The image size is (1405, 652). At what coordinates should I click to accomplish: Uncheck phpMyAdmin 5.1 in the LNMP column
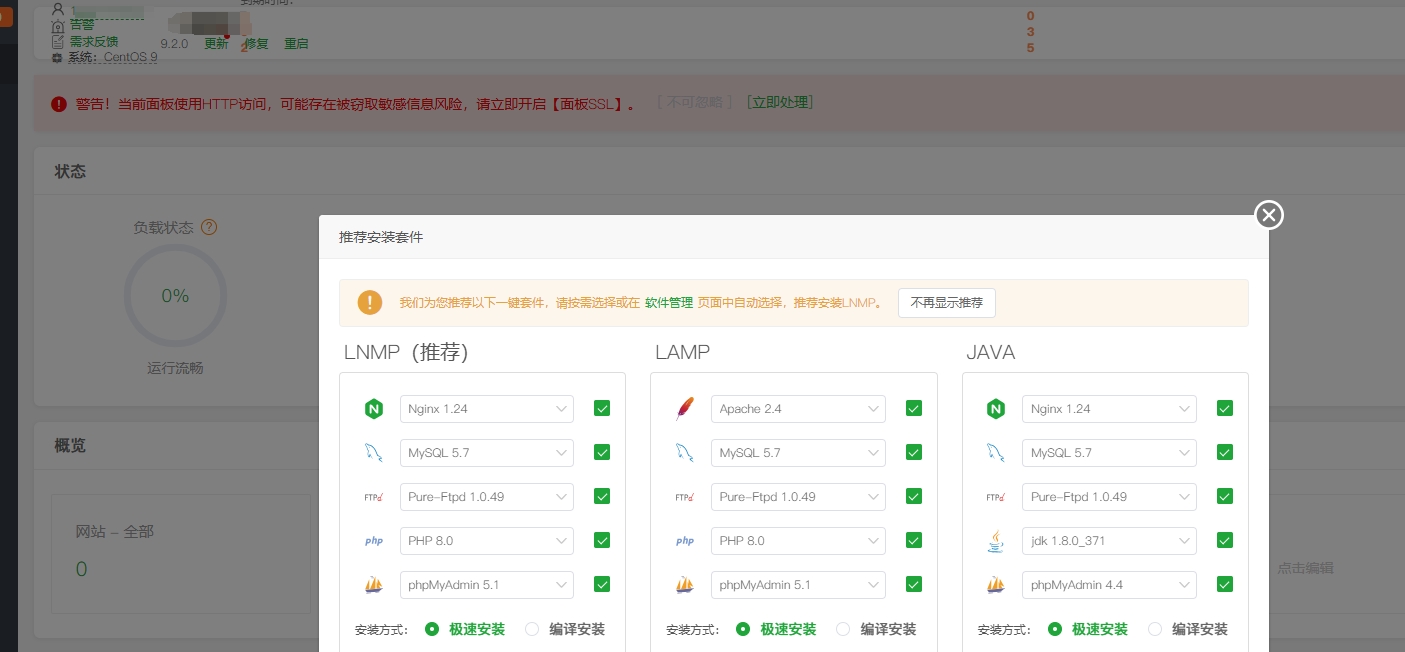(602, 584)
